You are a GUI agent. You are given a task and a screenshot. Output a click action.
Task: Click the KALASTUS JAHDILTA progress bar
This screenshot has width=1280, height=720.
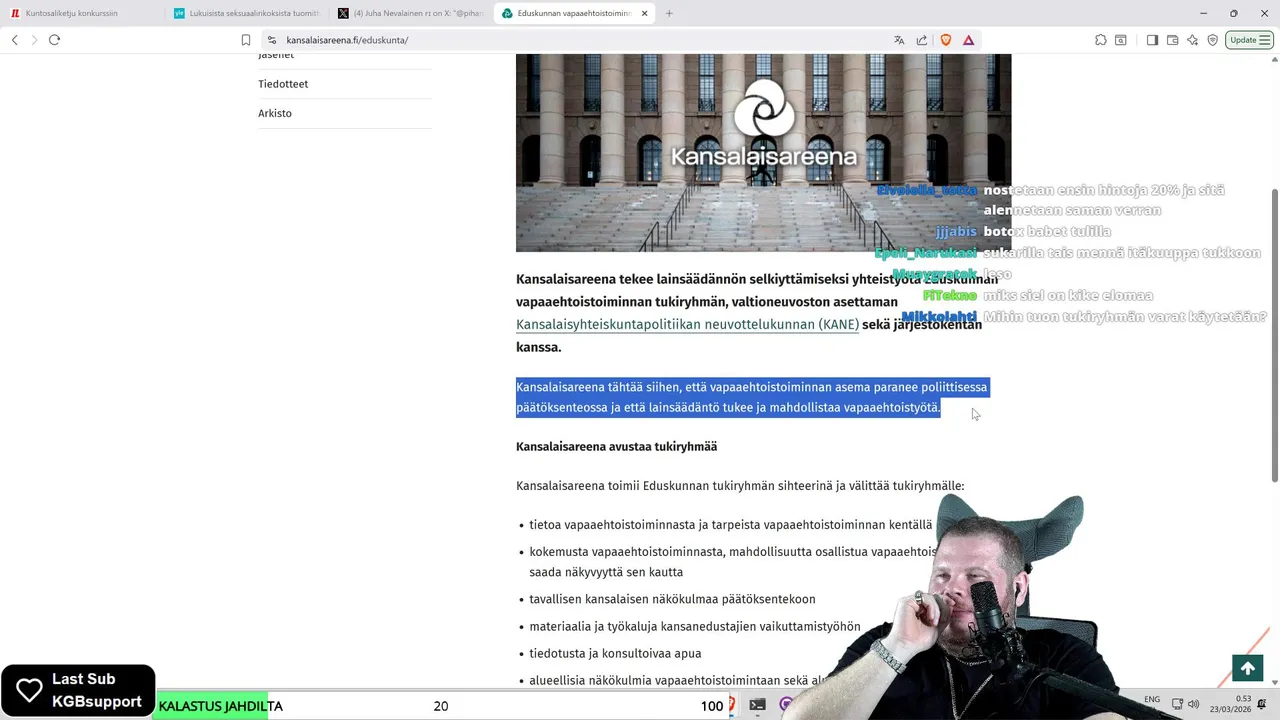point(440,706)
